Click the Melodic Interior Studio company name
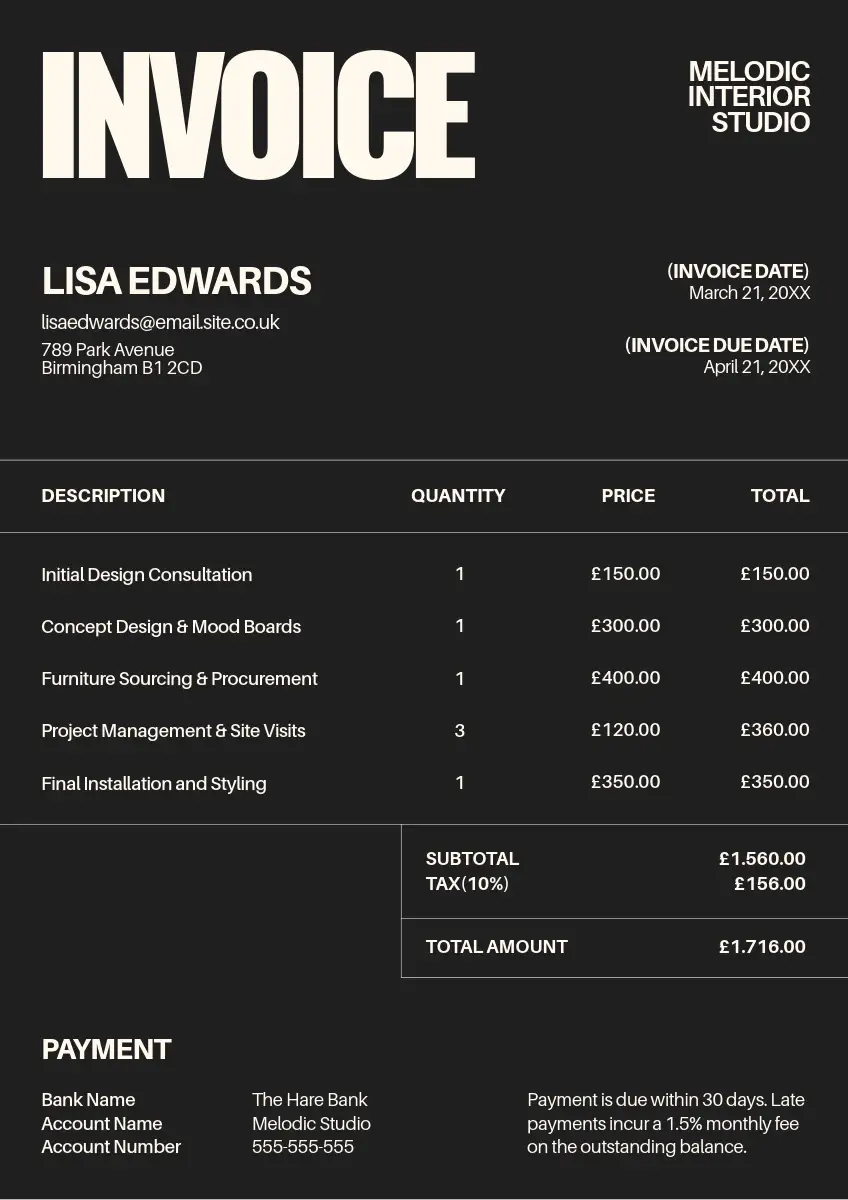Image resolution: width=848 pixels, height=1200 pixels. pos(749,97)
